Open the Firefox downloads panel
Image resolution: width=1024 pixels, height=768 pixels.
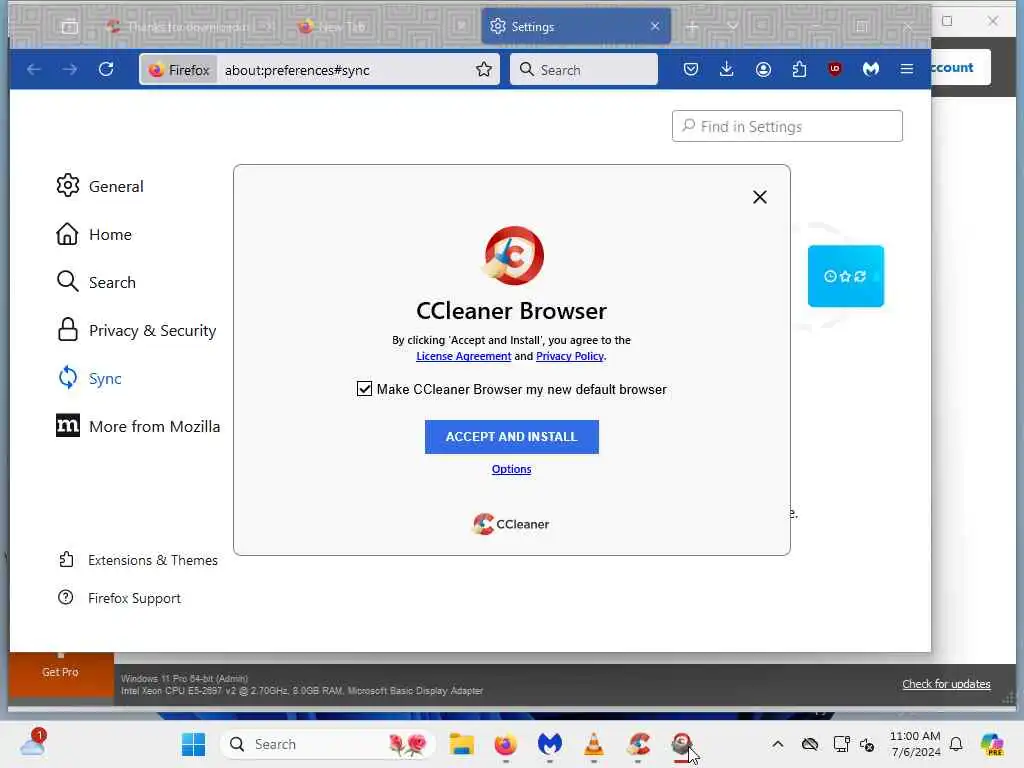(726, 69)
